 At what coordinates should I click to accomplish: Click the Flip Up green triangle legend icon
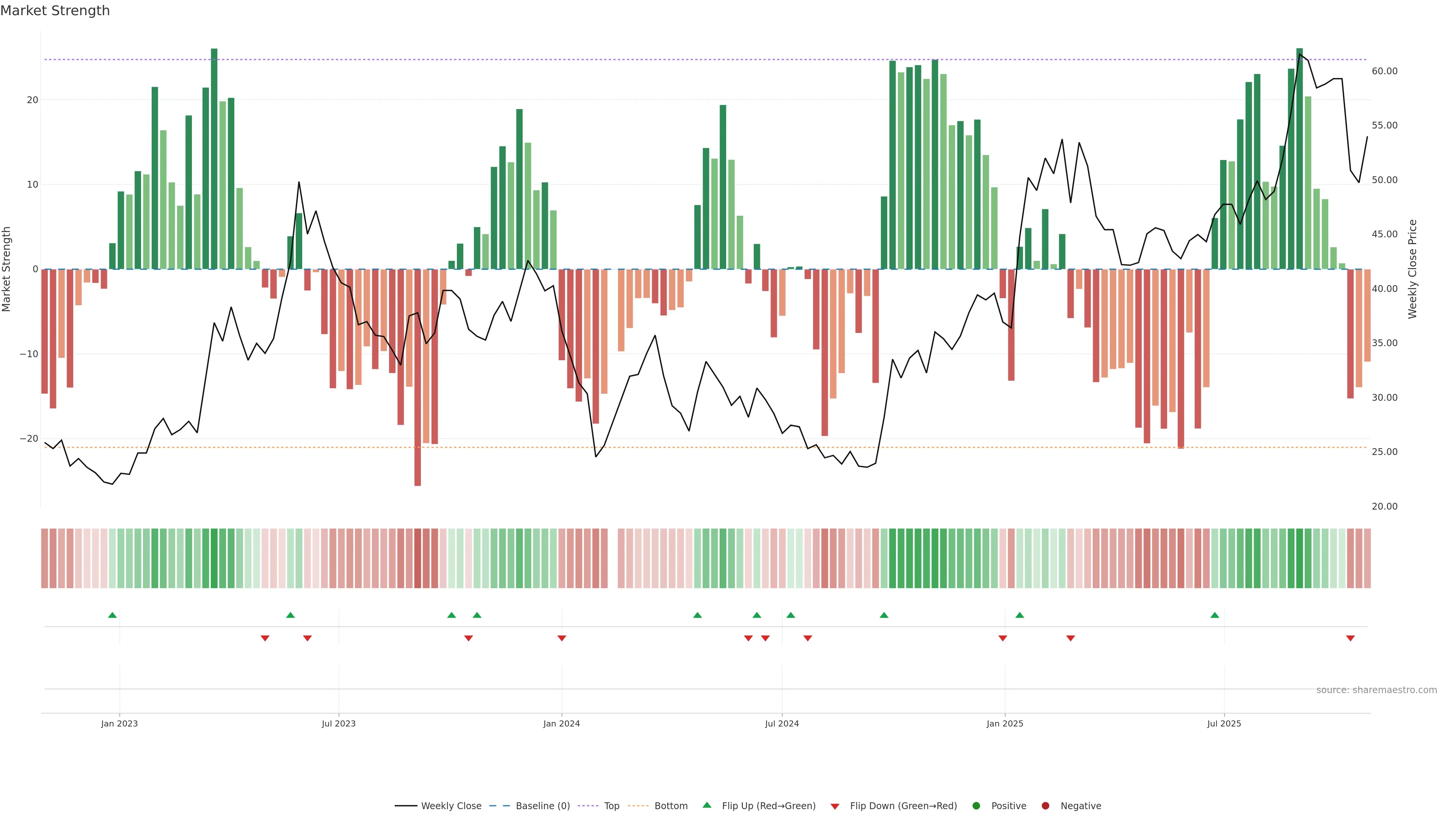(706, 805)
